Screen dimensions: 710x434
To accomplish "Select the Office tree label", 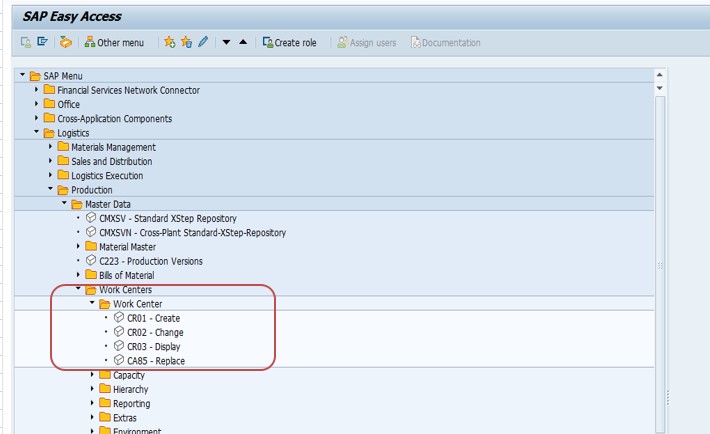I will pos(68,104).
